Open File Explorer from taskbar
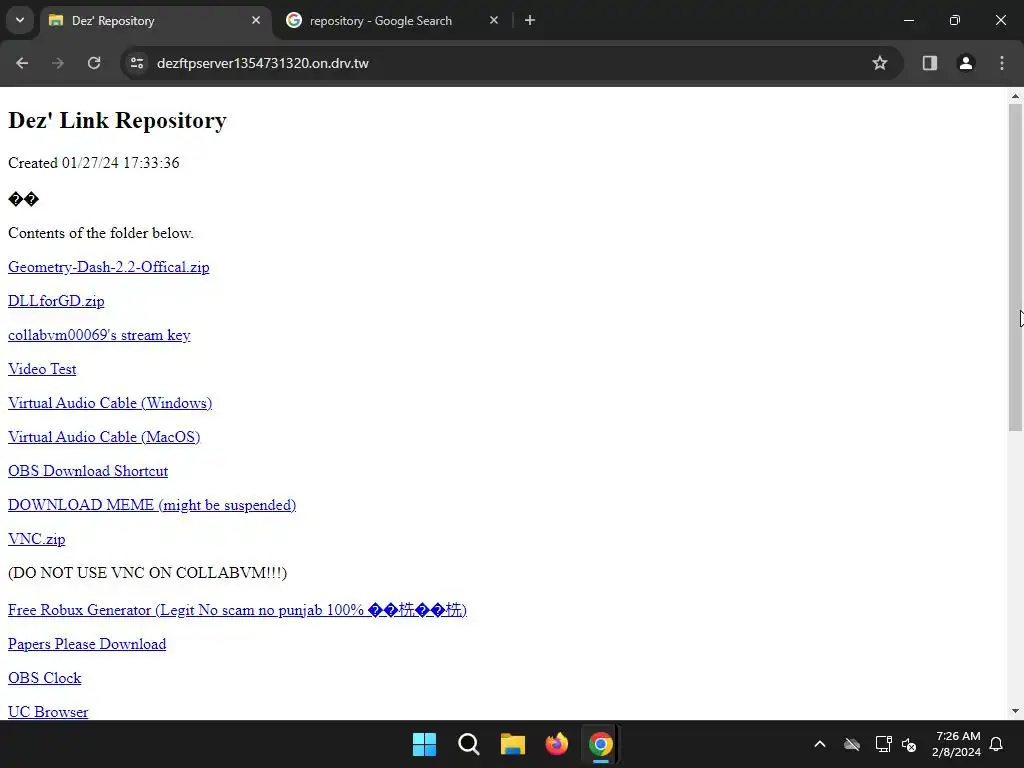 pyautogui.click(x=513, y=744)
